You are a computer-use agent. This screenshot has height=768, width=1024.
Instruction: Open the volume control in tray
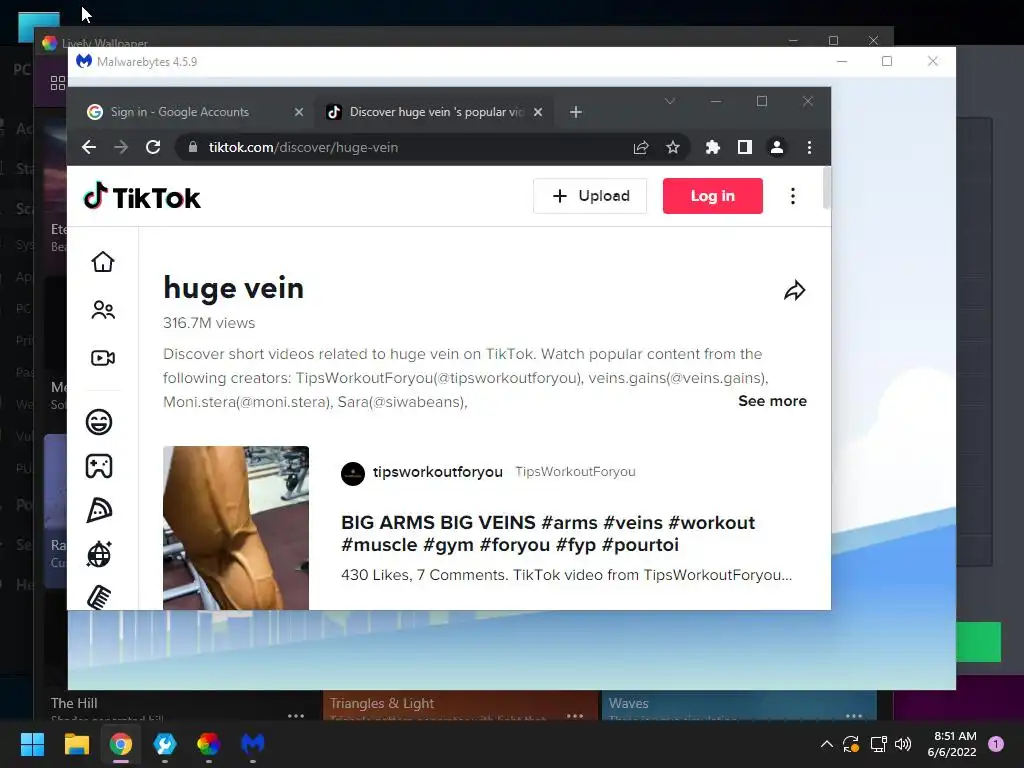[903, 744]
